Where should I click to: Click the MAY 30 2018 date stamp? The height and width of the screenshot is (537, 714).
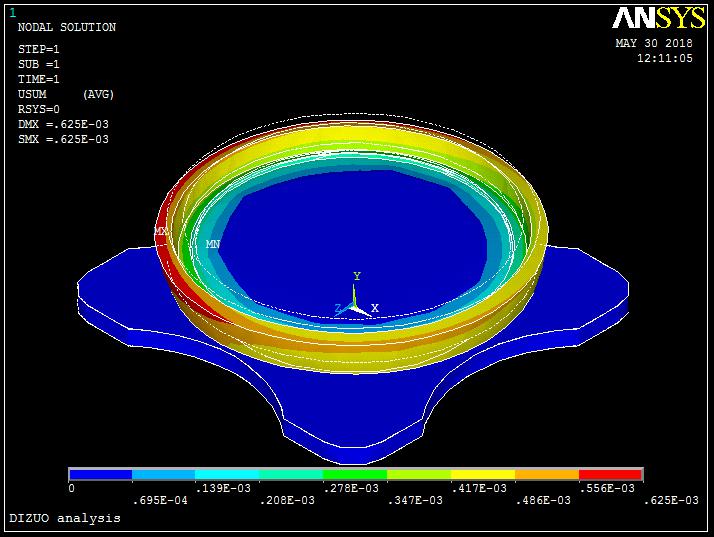click(654, 43)
